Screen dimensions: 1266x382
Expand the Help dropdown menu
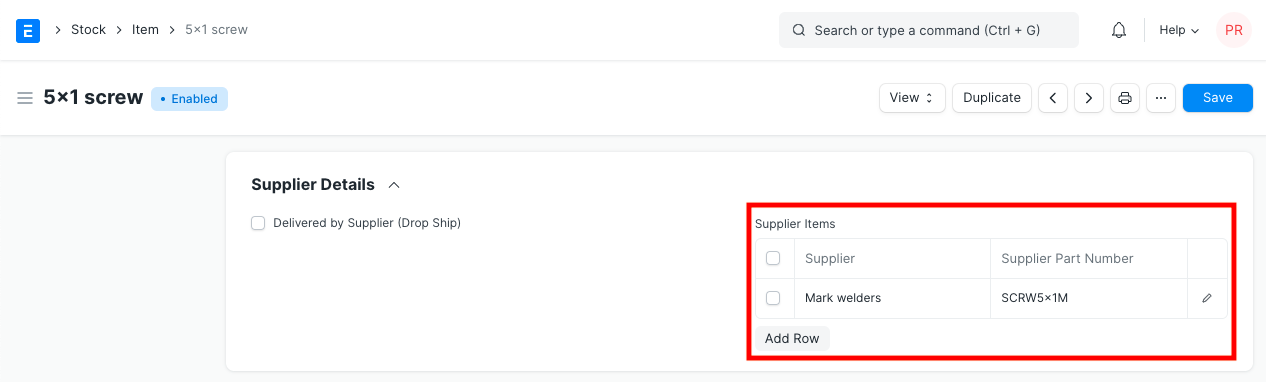(1179, 30)
